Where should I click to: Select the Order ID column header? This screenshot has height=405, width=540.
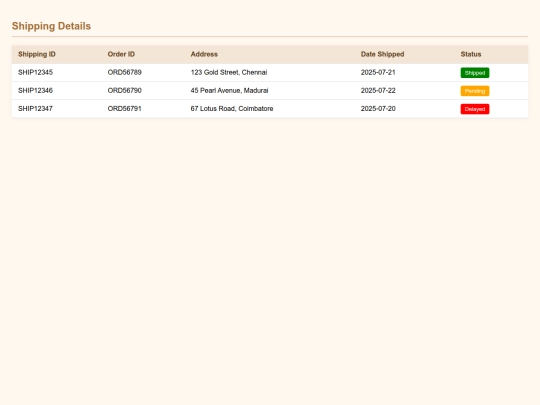click(x=121, y=54)
